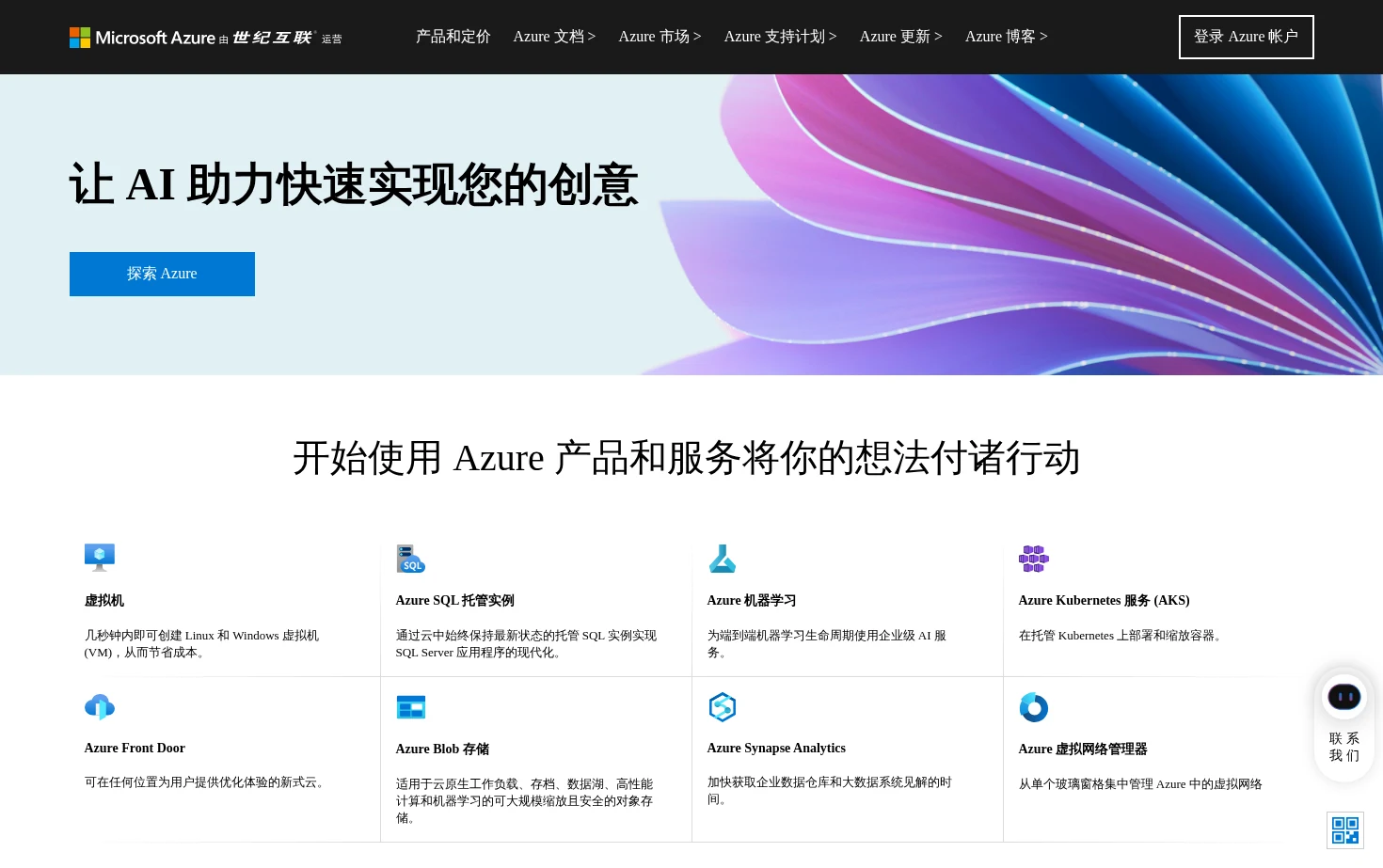This screenshot has width=1383, height=868.
Task: Click description 通过云中始终保持最新状态的托管 SQL 实例
Action: point(526,644)
